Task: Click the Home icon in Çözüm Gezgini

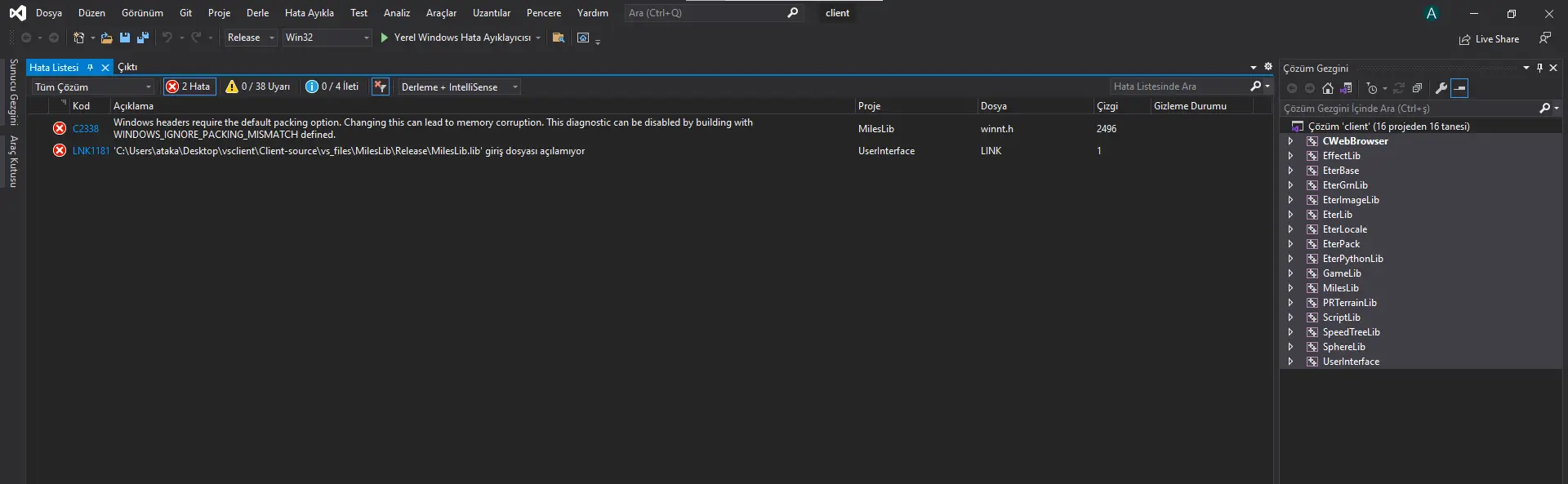Action: [x=1328, y=88]
